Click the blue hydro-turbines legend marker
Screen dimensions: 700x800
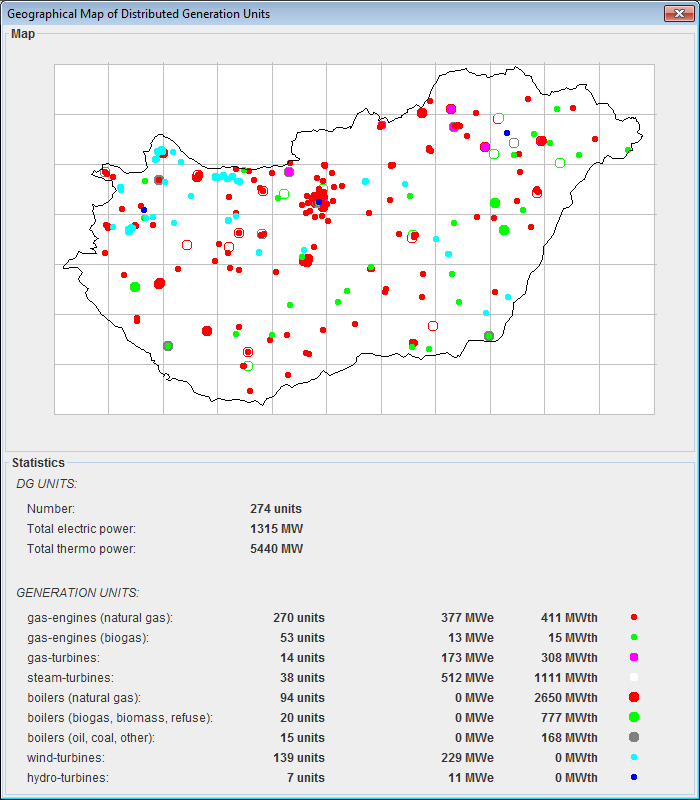click(x=634, y=777)
